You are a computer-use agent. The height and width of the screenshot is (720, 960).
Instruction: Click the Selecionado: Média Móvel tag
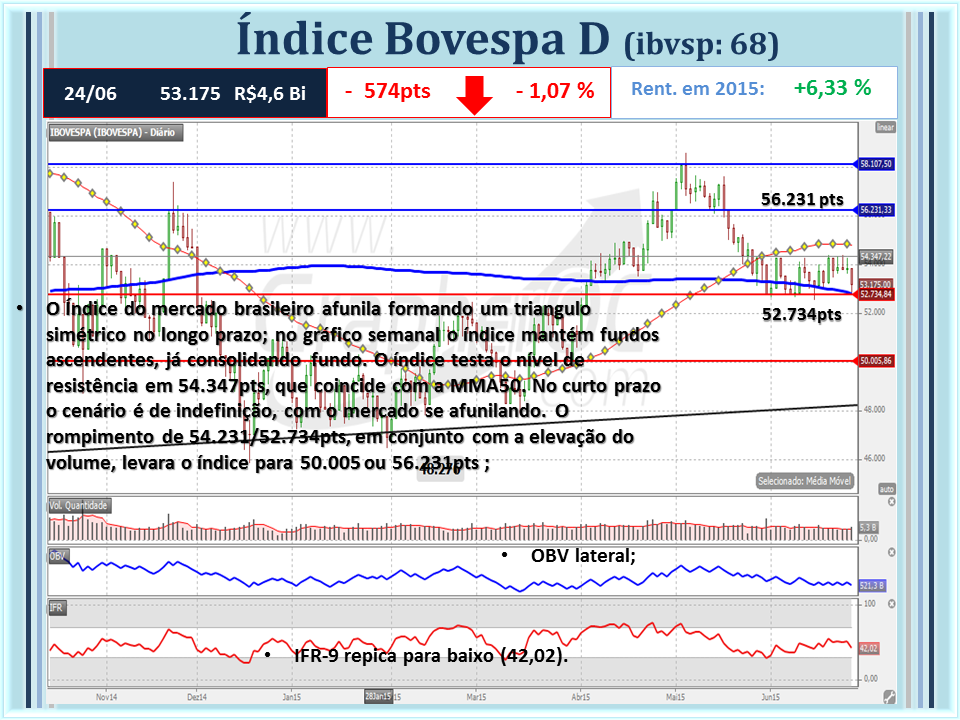(x=804, y=481)
